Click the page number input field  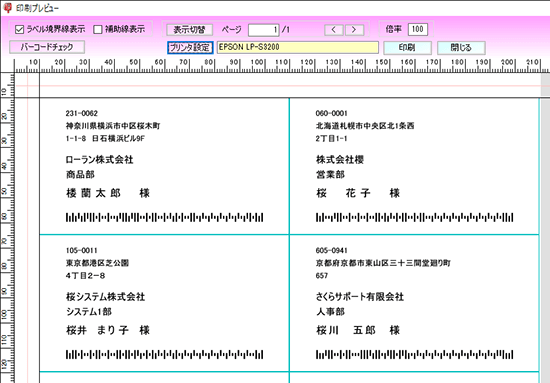coord(264,30)
